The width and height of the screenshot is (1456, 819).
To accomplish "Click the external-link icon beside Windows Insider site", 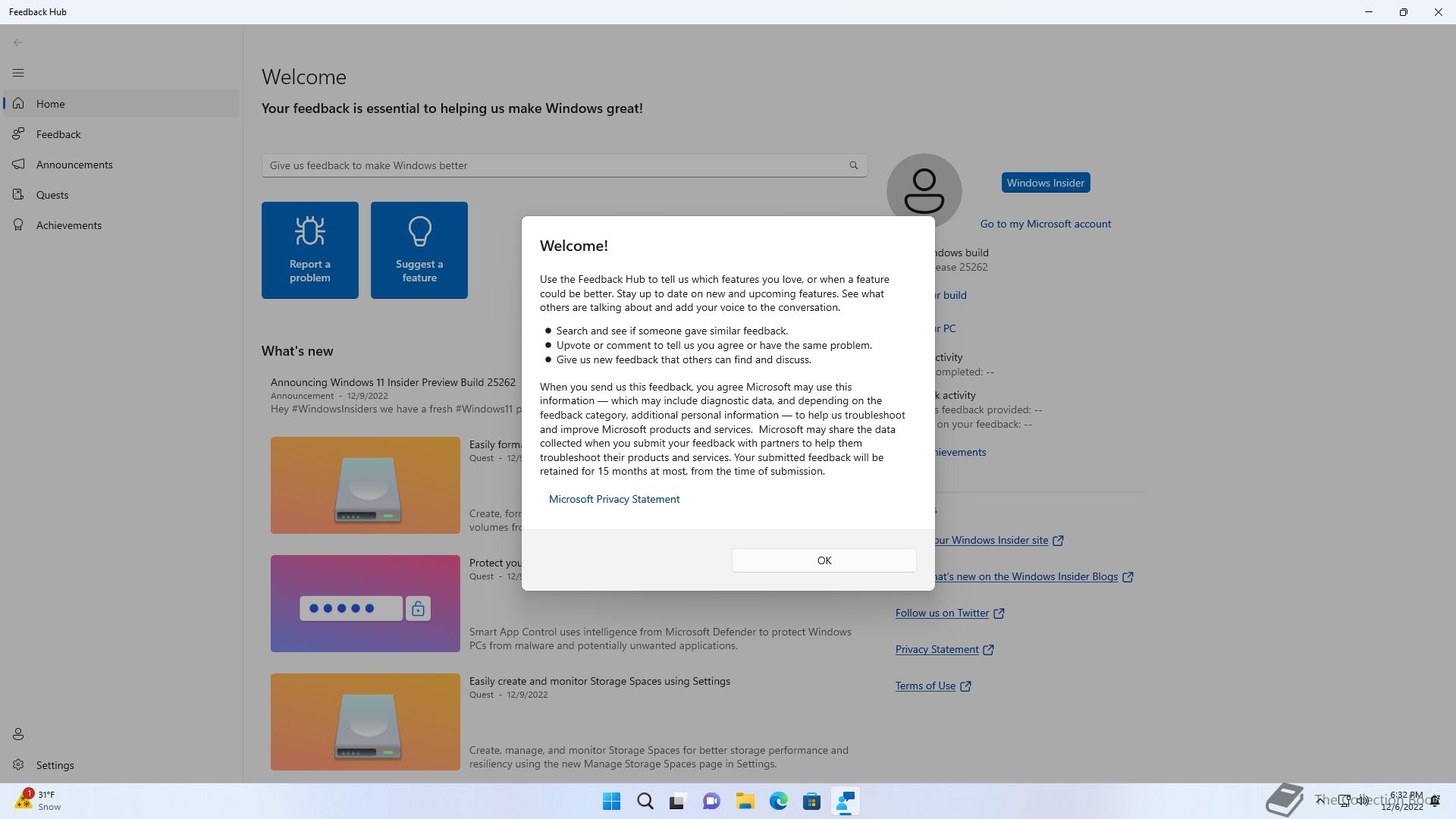I will pyautogui.click(x=1058, y=541).
